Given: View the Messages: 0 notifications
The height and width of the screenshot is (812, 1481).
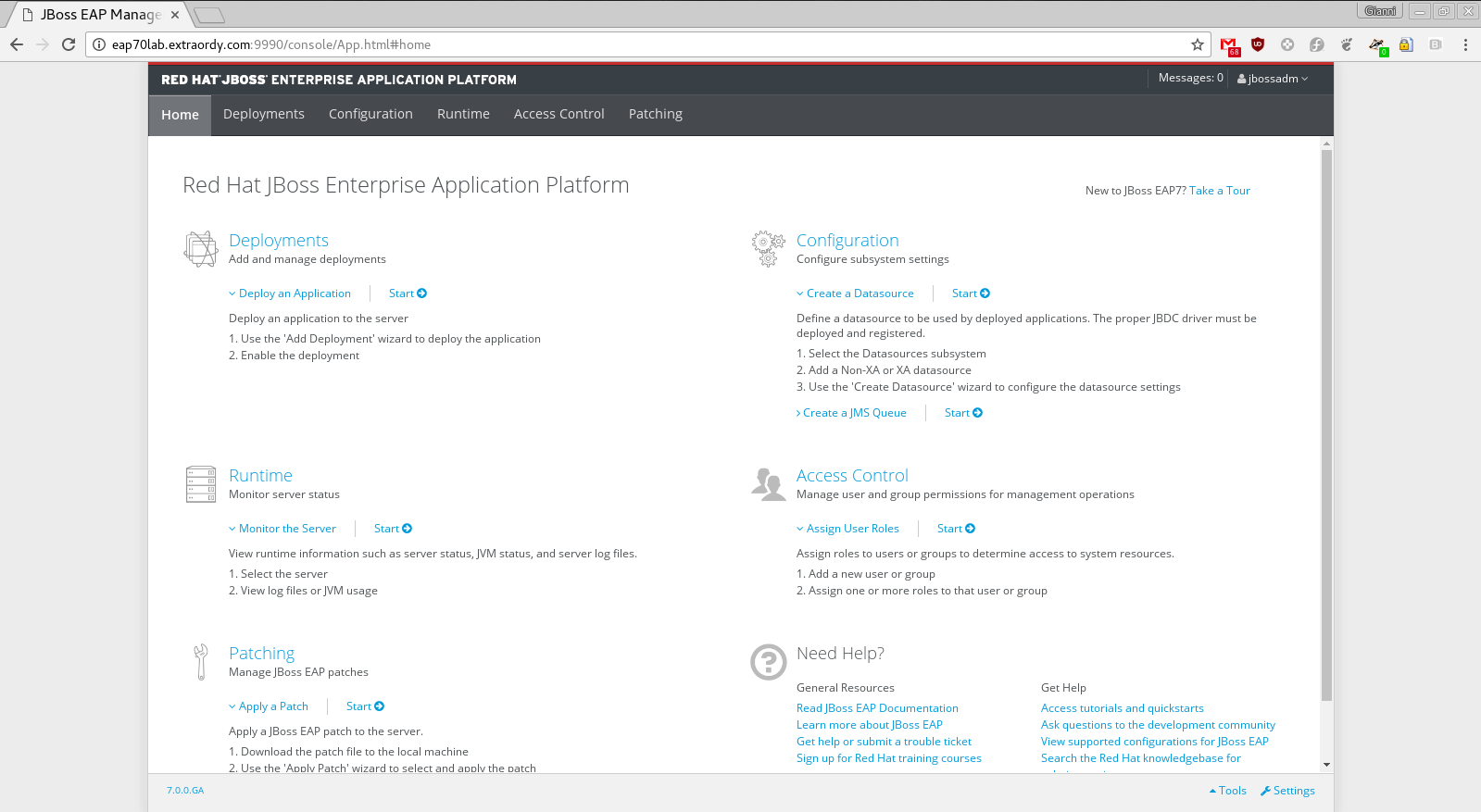Looking at the screenshot, I should pyautogui.click(x=1190, y=78).
